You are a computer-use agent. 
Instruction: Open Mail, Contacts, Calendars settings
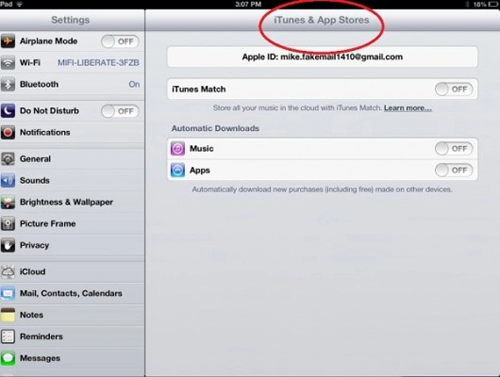click(72, 293)
